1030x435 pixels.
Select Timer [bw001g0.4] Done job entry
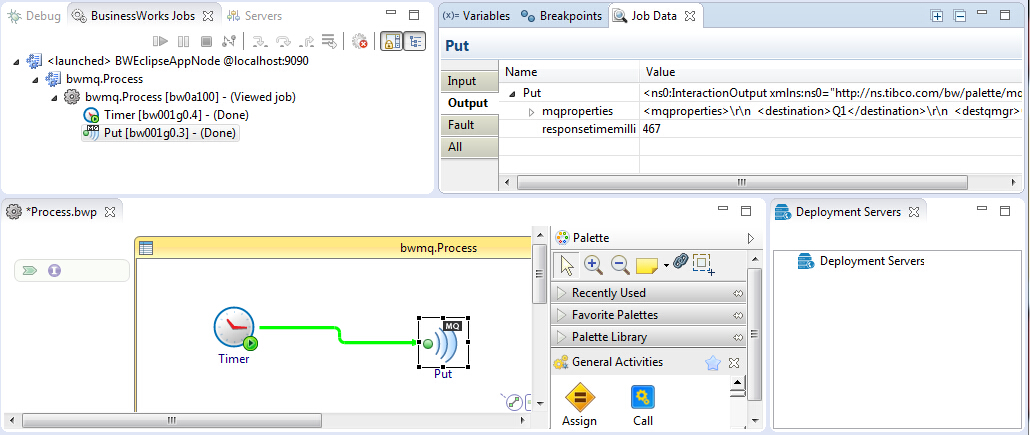[x=167, y=115]
